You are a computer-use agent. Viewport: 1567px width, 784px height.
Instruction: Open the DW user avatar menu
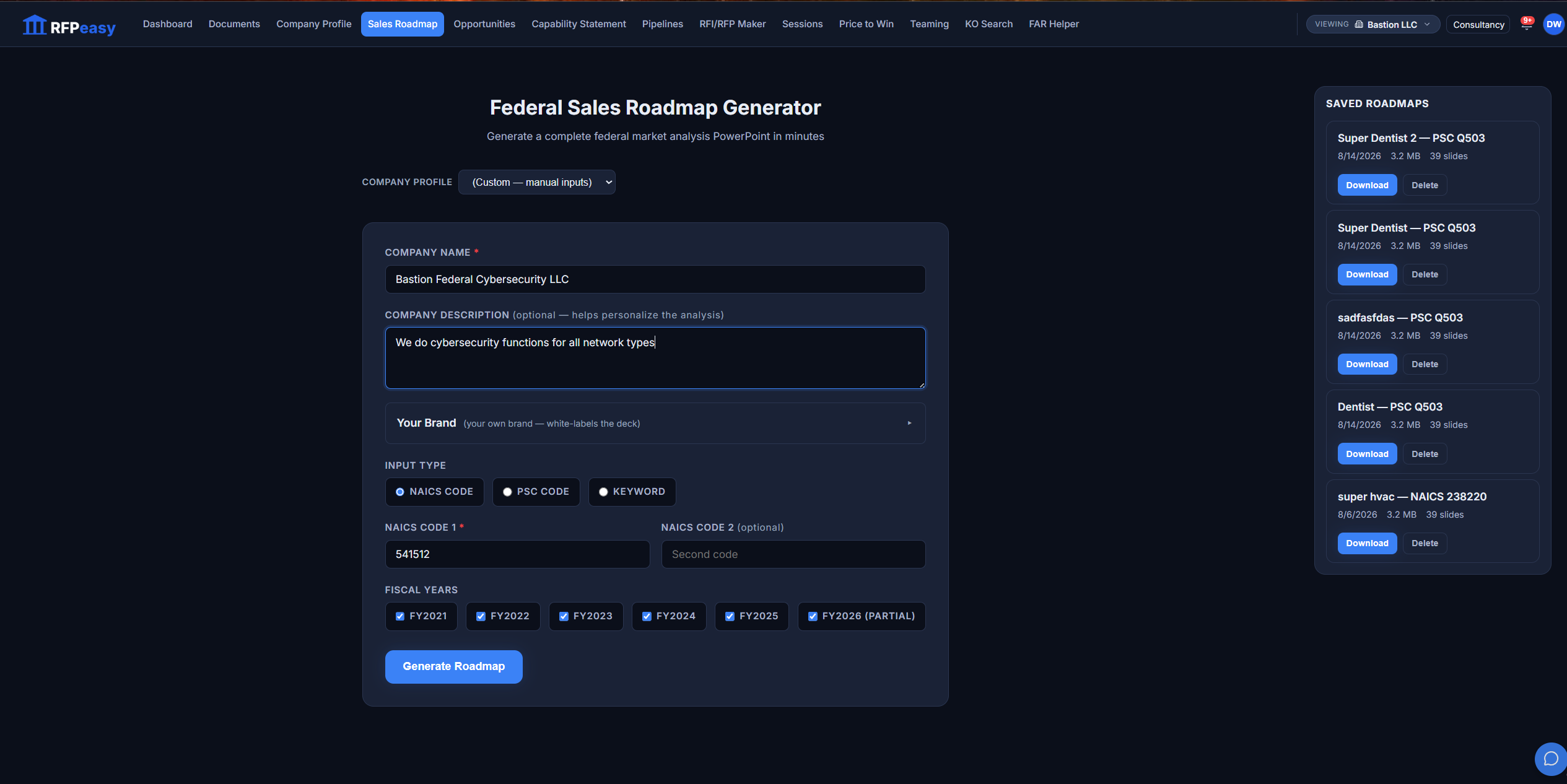pyautogui.click(x=1553, y=24)
